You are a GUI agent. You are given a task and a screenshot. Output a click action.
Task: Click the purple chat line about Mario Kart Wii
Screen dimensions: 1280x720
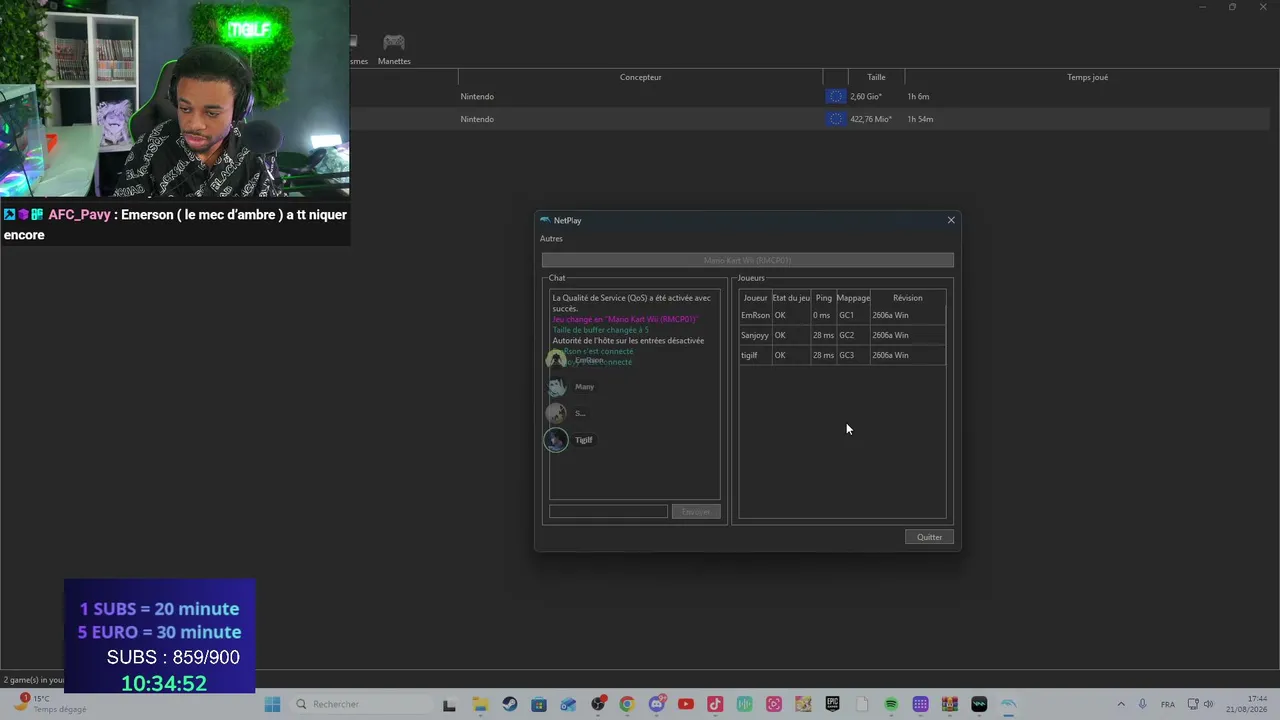[x=625, y=319]
